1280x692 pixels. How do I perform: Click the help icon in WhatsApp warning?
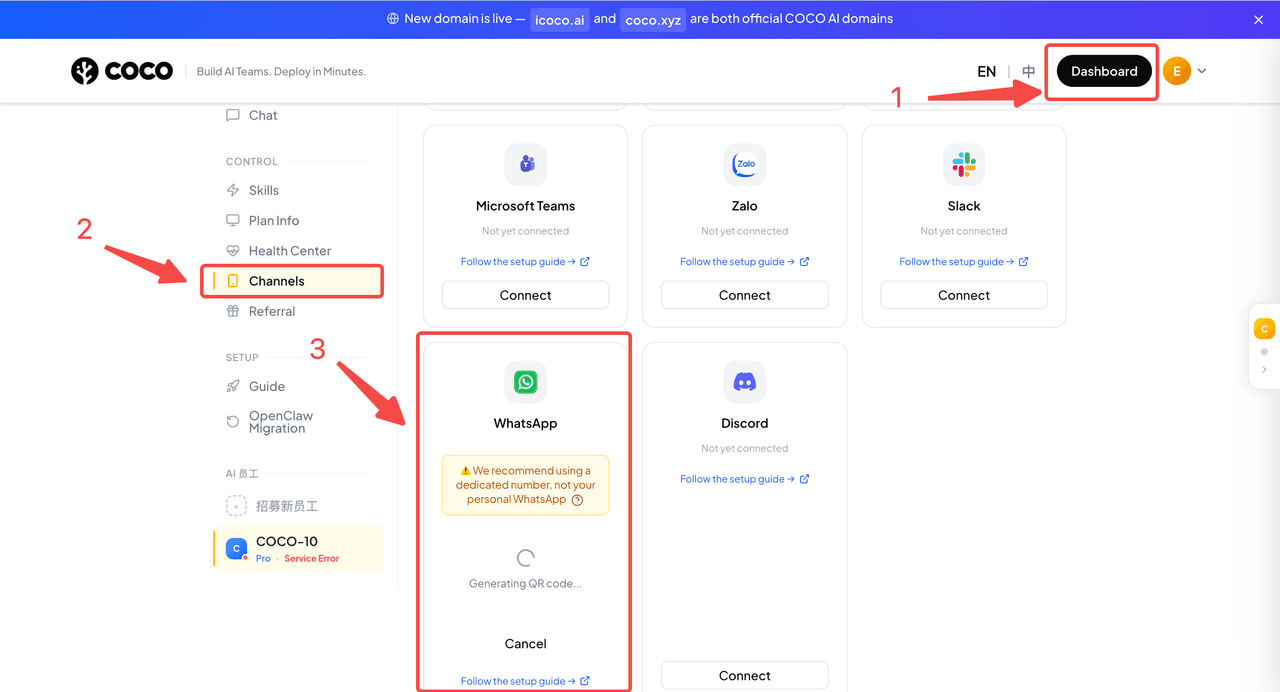point(577,500)
